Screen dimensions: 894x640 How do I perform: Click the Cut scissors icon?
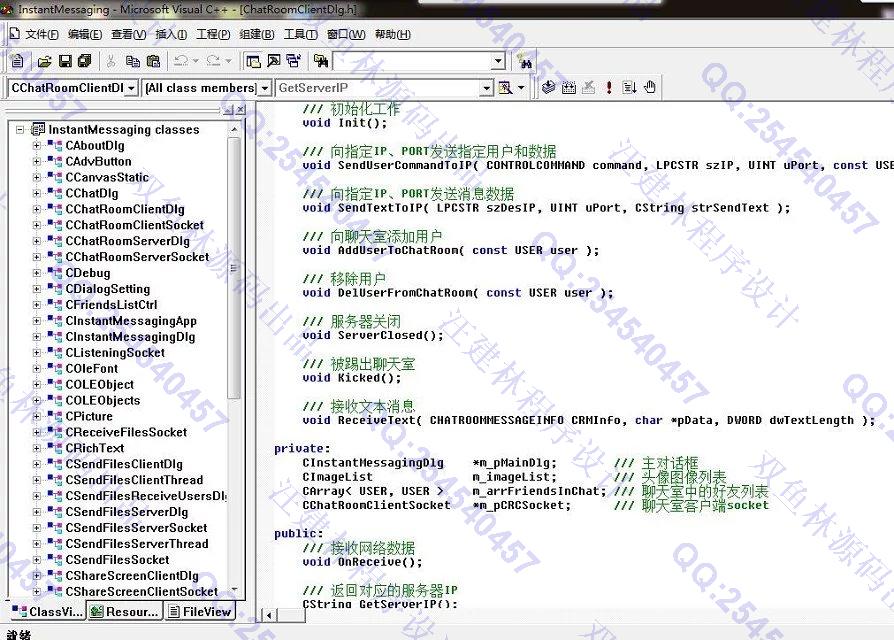111,60
